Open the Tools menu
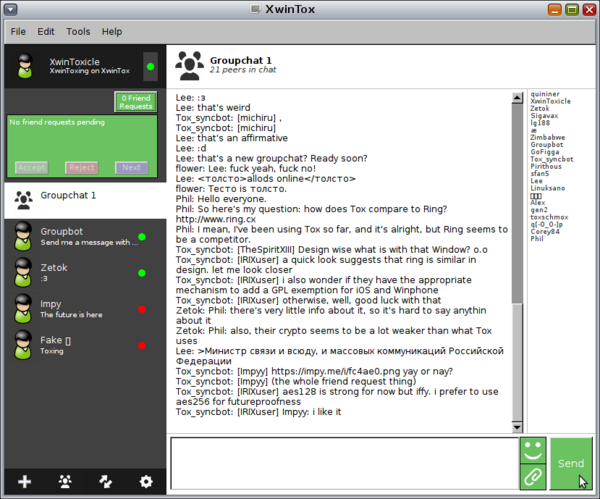The image size is (600, 499). (x=78, y=31)
